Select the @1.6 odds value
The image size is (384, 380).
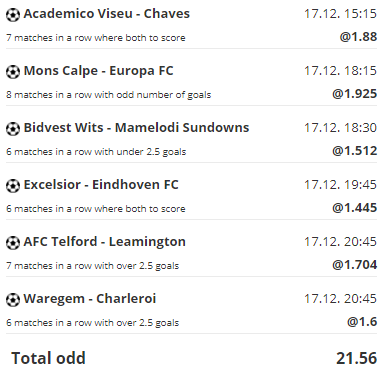pyautogui.click(x=362, y=322)
